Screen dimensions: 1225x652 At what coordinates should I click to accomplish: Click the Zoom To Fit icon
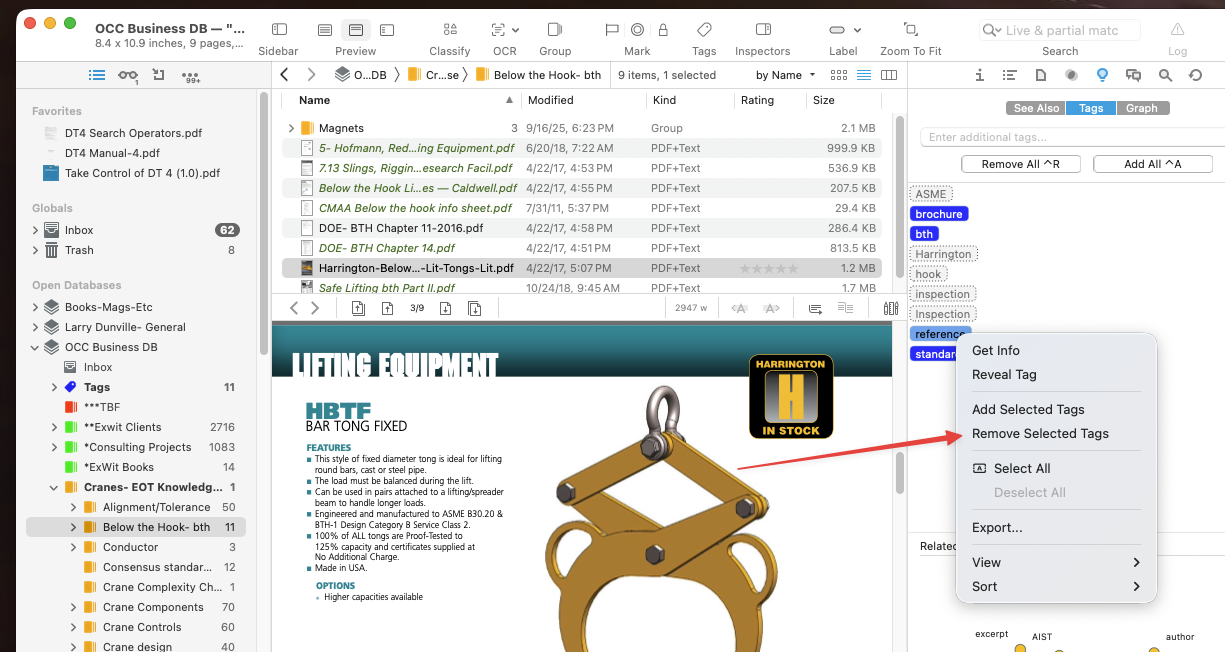[910, 30]
